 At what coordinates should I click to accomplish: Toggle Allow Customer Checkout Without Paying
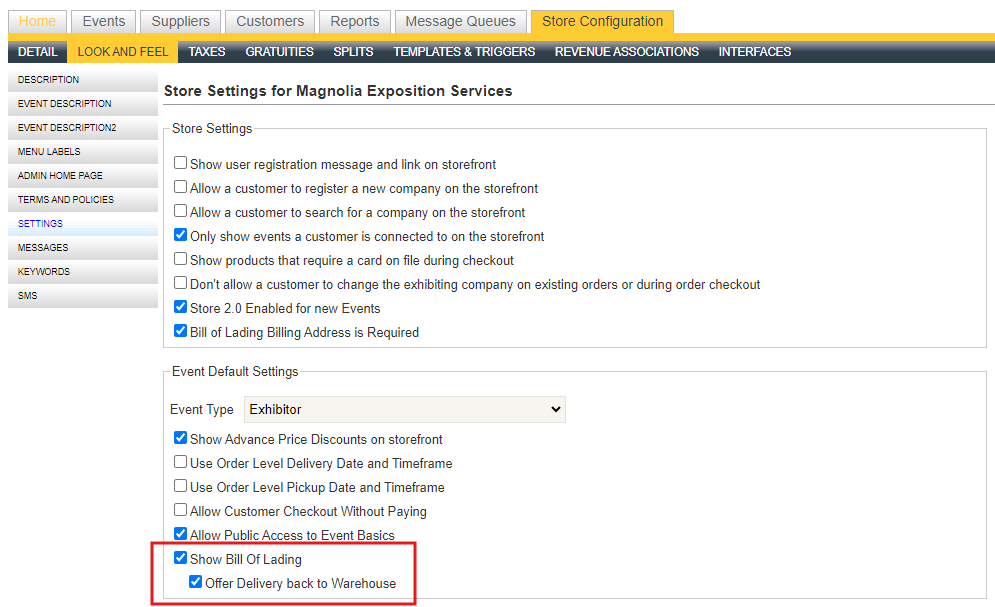point(180,511)
